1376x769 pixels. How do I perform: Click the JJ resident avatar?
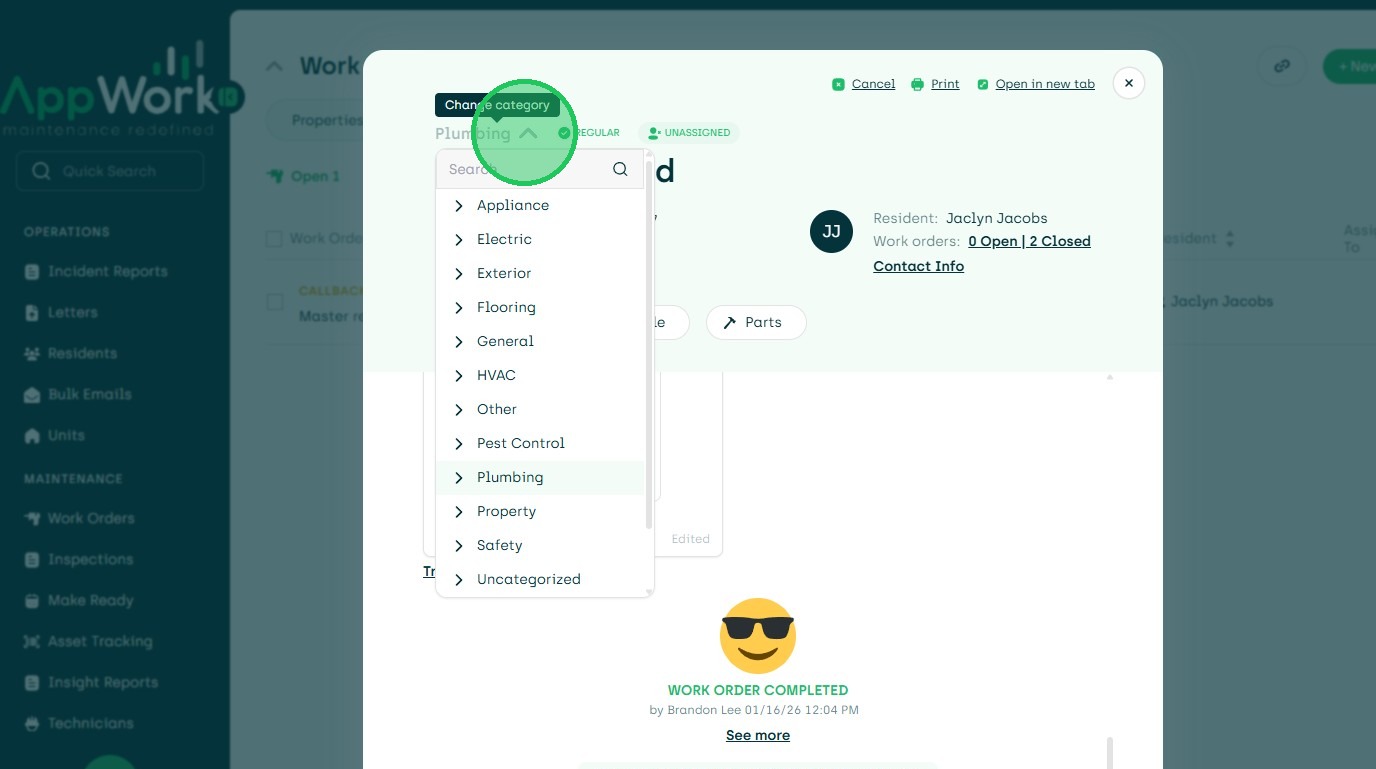click(x=831, y=231)
